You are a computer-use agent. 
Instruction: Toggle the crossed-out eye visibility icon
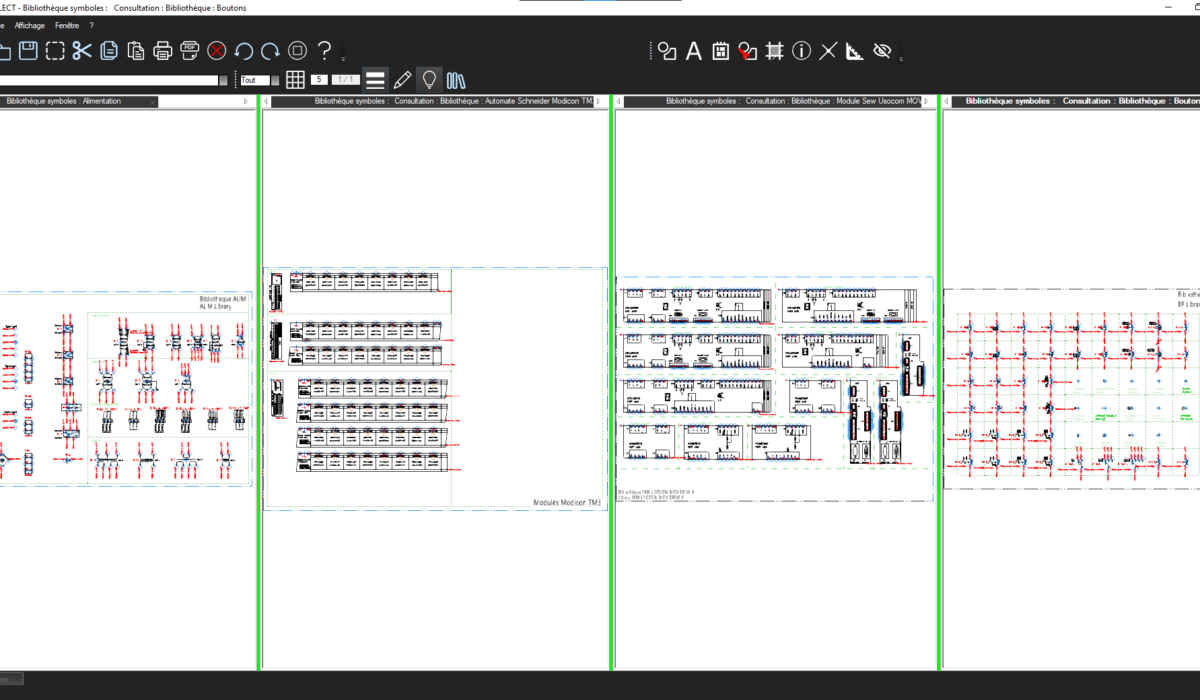click(881, 51)
